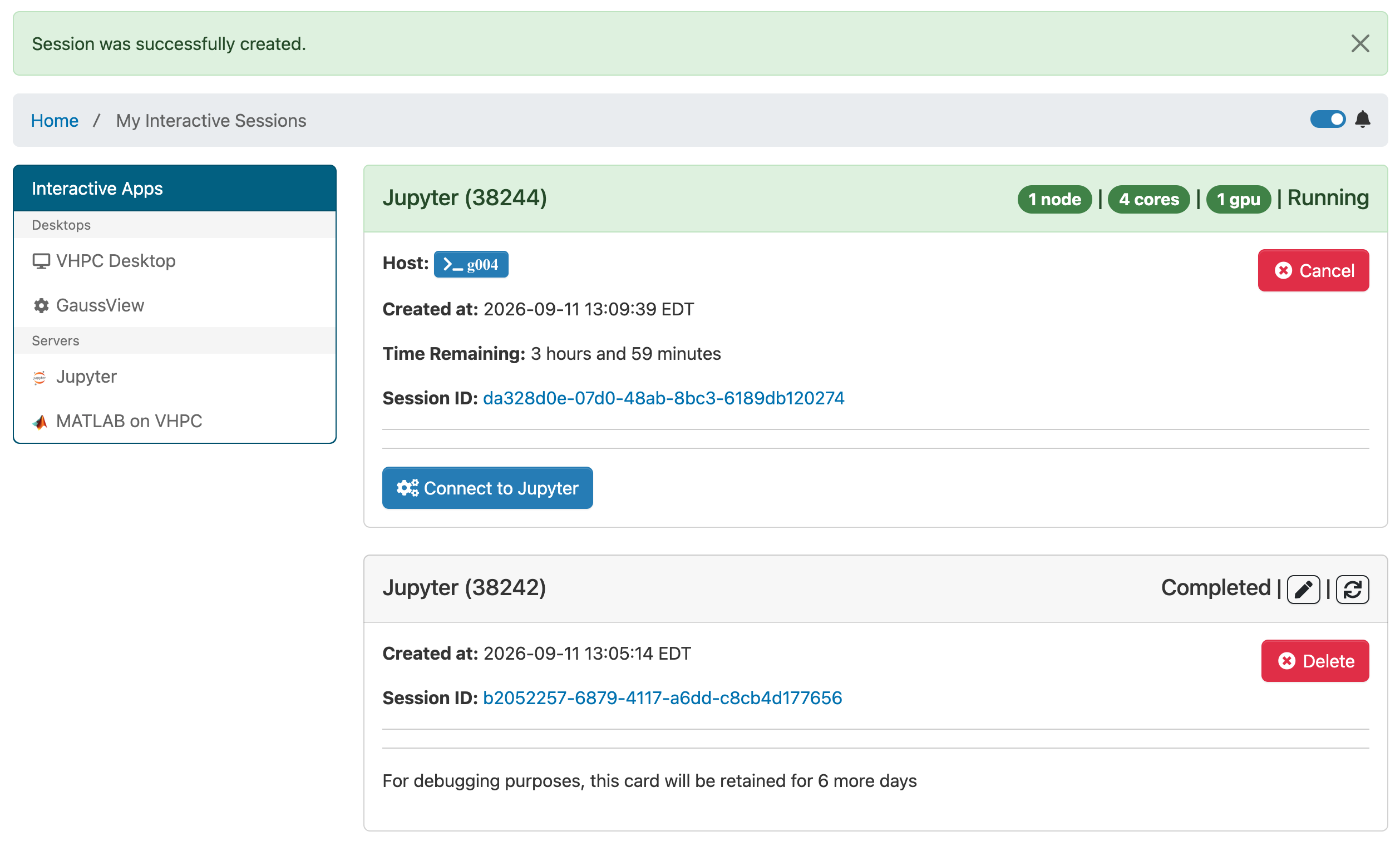Click created time '2026-09-11 13:05:14 EDT'
This screenshot has height=861, width=1400.
tap(587, 654)
